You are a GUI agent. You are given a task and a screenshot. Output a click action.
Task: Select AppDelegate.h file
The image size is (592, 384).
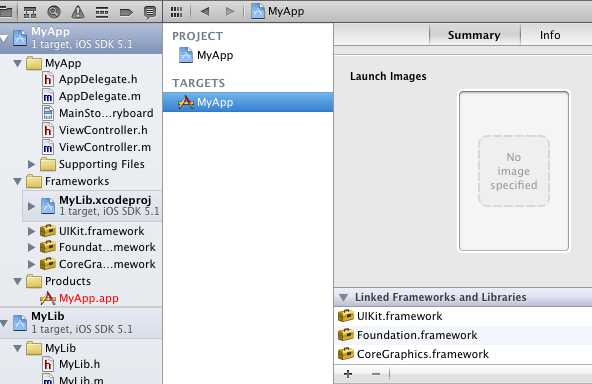point(90,79)
